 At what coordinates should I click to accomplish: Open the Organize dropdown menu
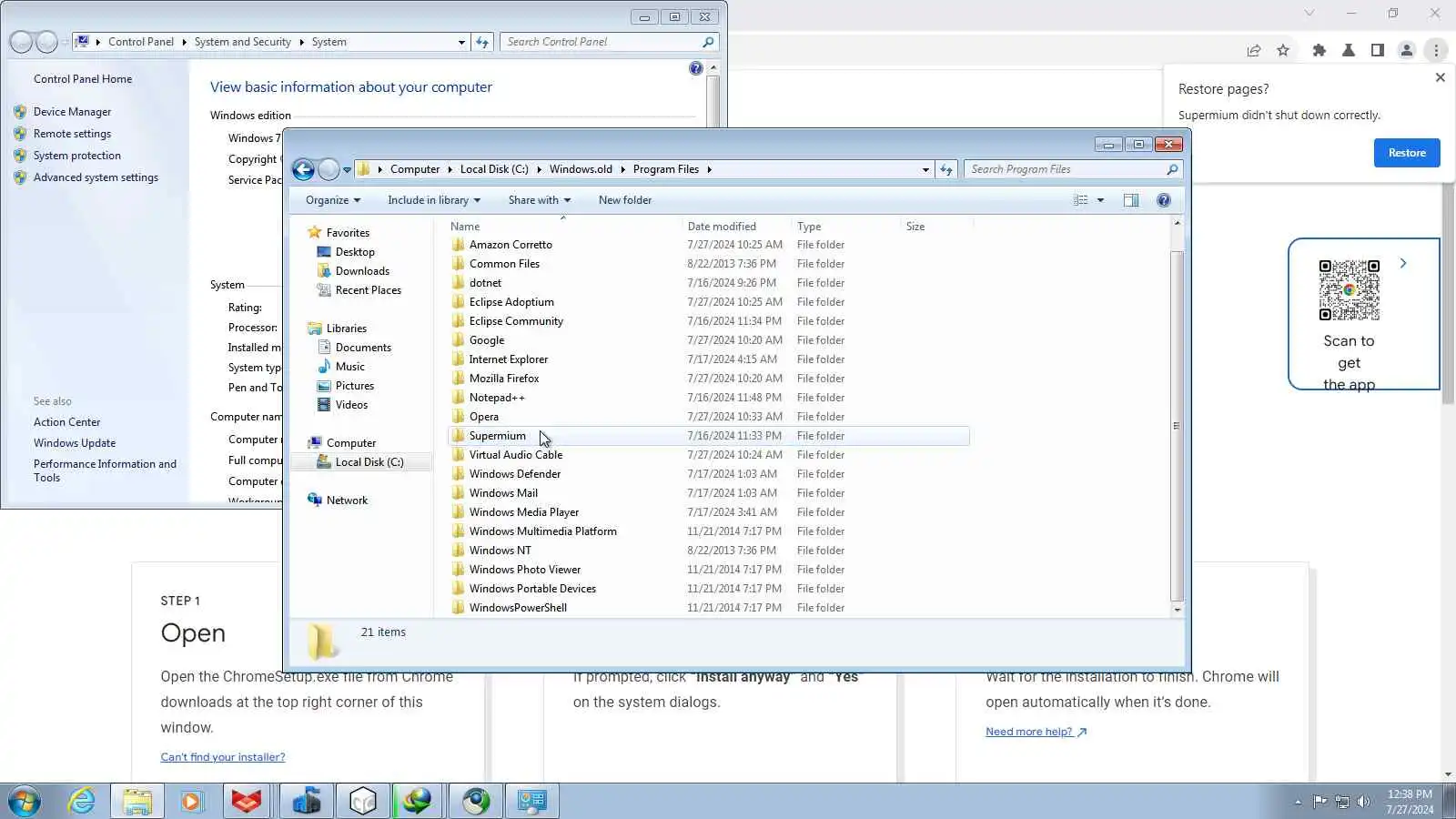click(333, 200)
